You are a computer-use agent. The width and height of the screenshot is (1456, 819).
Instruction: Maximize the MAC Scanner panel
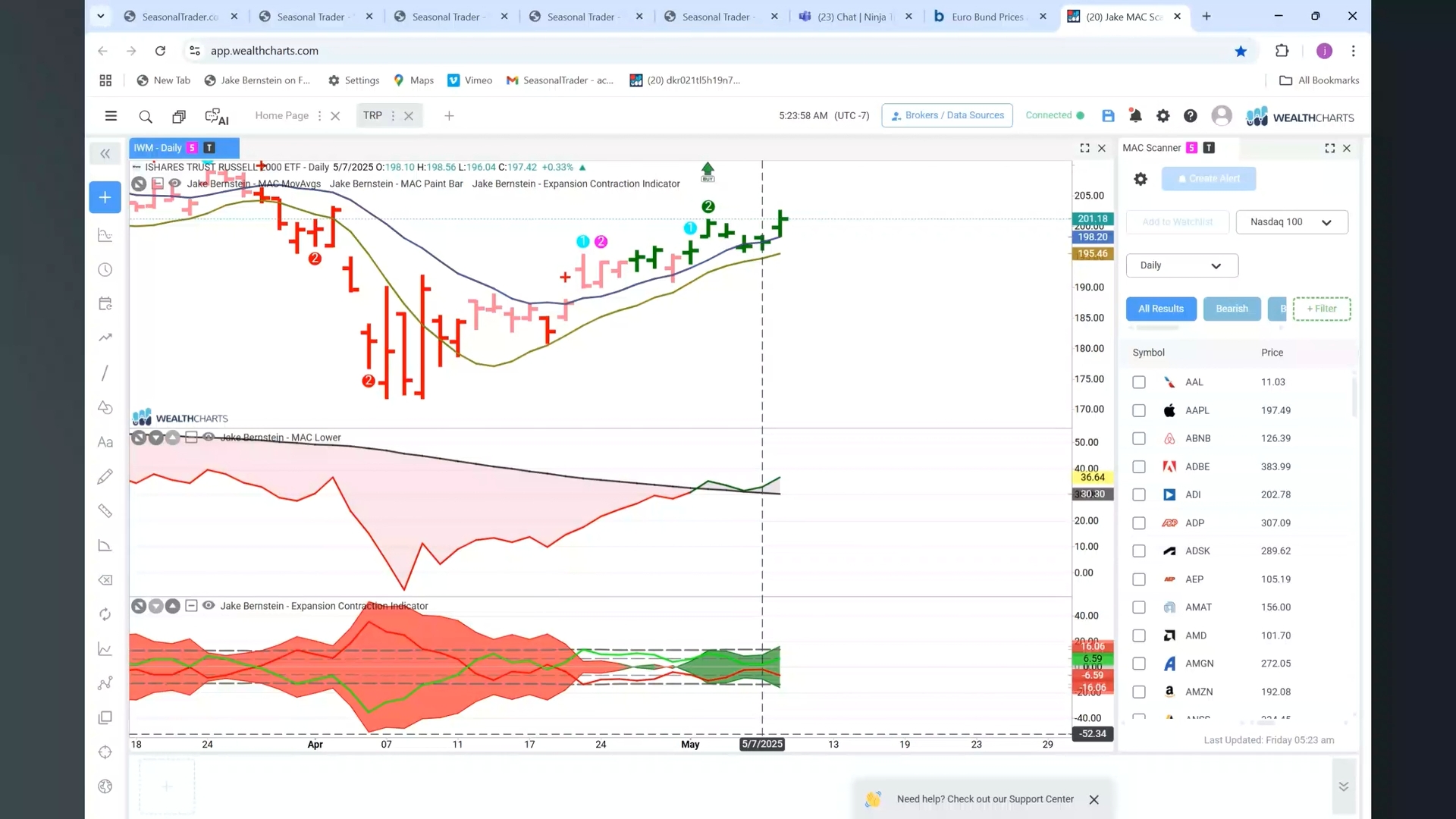(x=1330, y=149)
